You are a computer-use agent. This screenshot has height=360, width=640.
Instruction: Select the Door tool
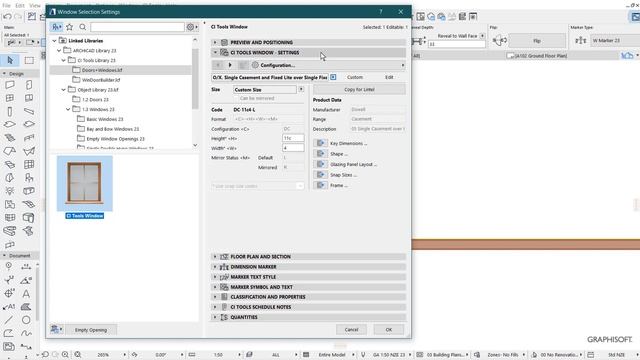[29, 85]
